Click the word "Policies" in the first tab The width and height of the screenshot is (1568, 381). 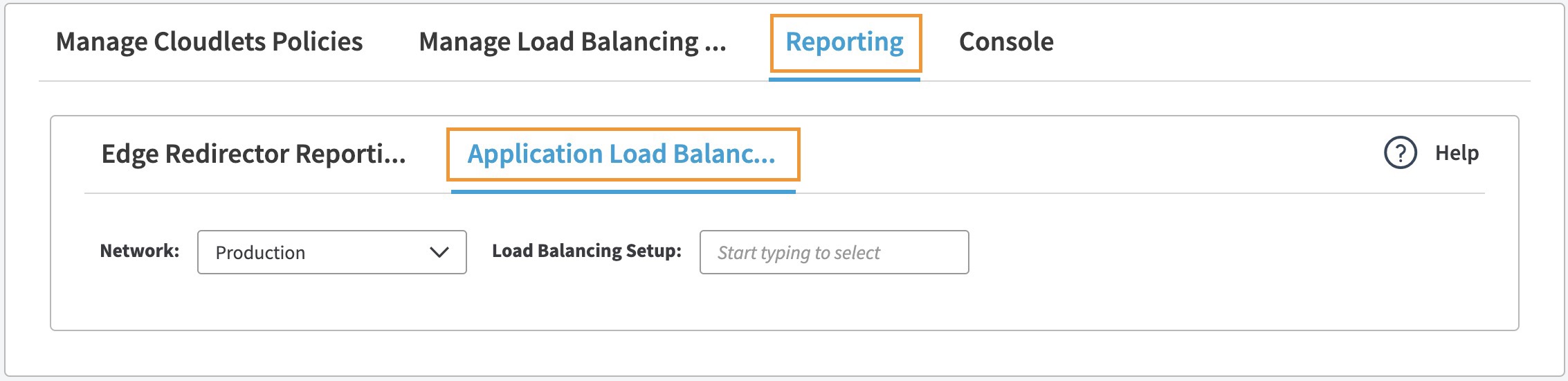tap(318, 42)
